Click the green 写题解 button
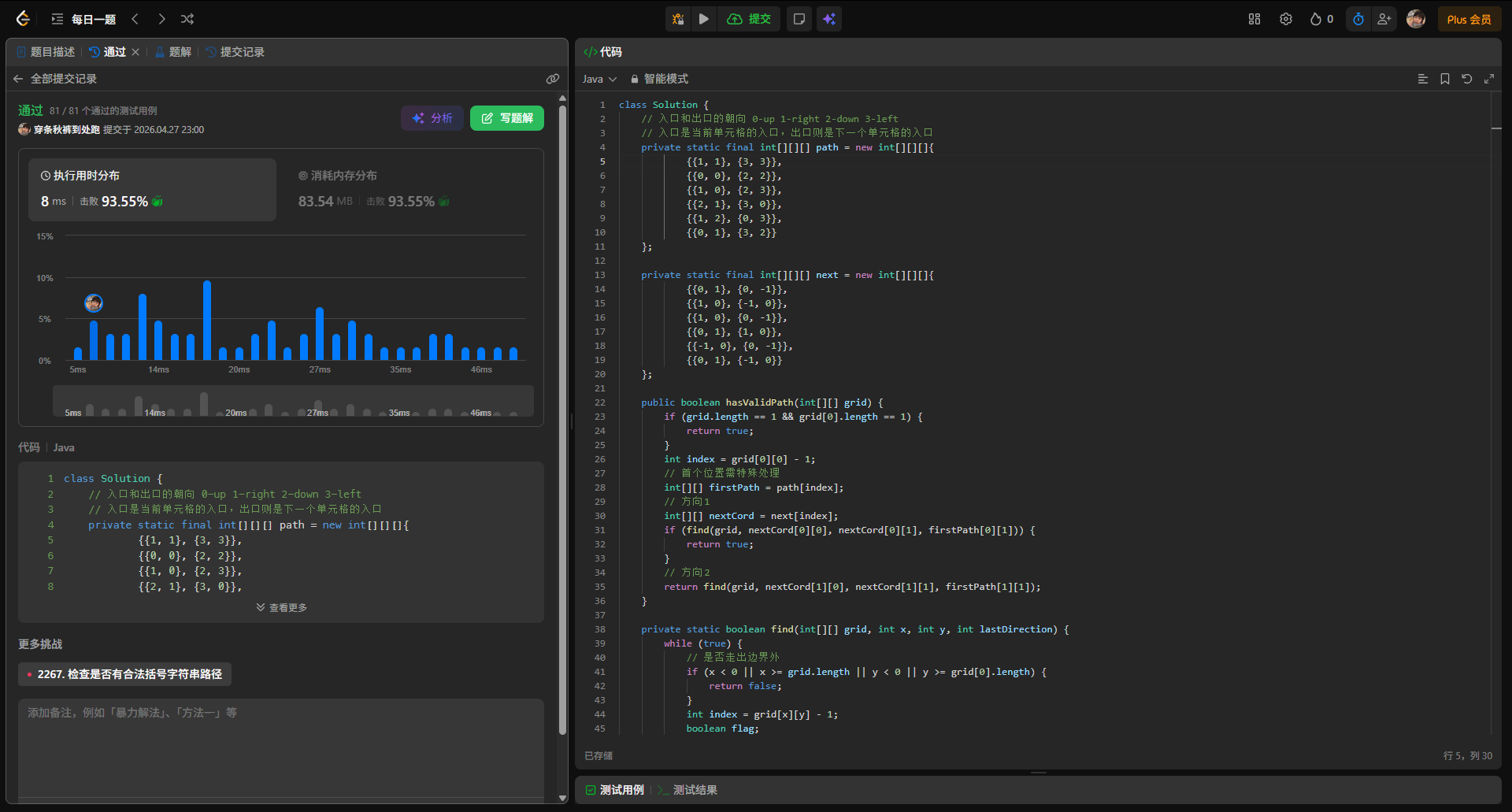 pyautogui.click(x=507, y=118)
